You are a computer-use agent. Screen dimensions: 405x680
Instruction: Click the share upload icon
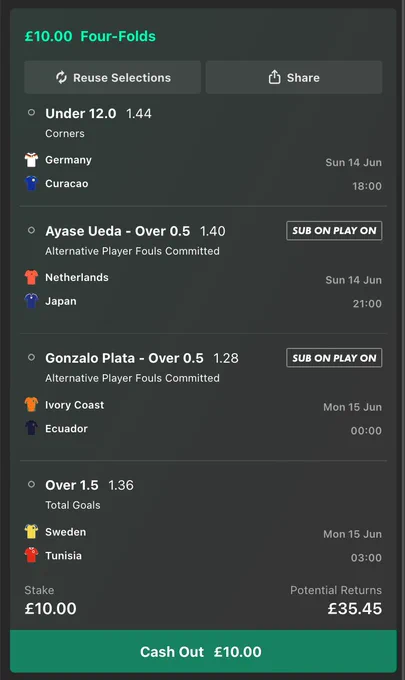pyautogui.click(x=274, y=77)
